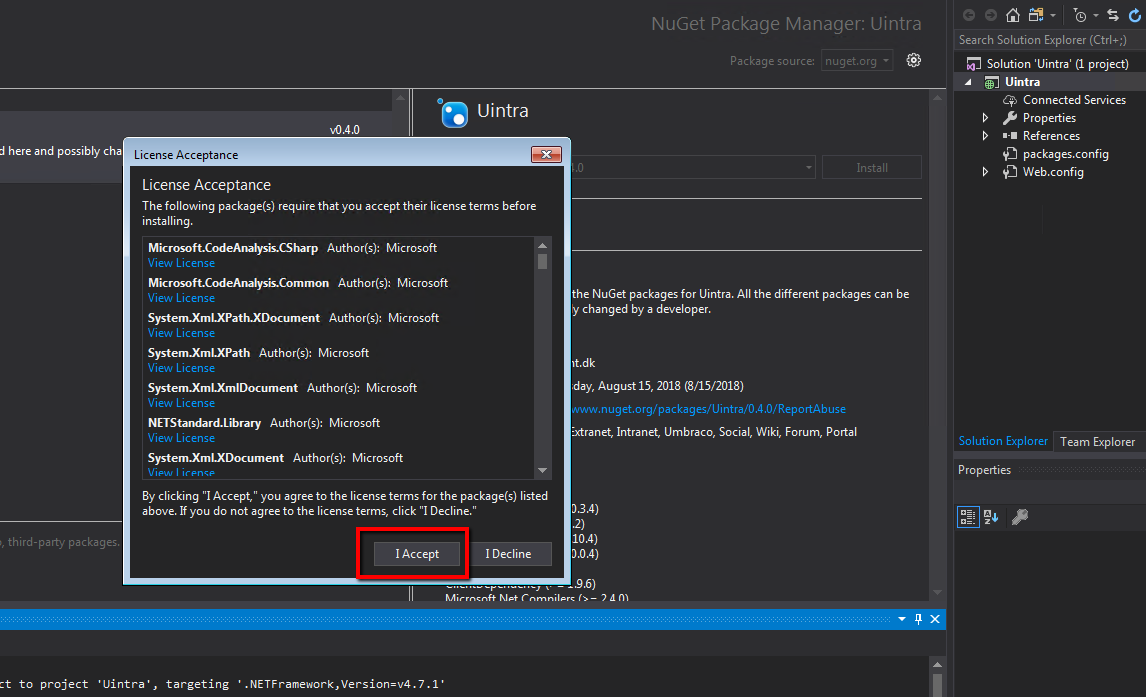Click the Install button
This screenshot has width=1146, height=697.
[871, 167]
